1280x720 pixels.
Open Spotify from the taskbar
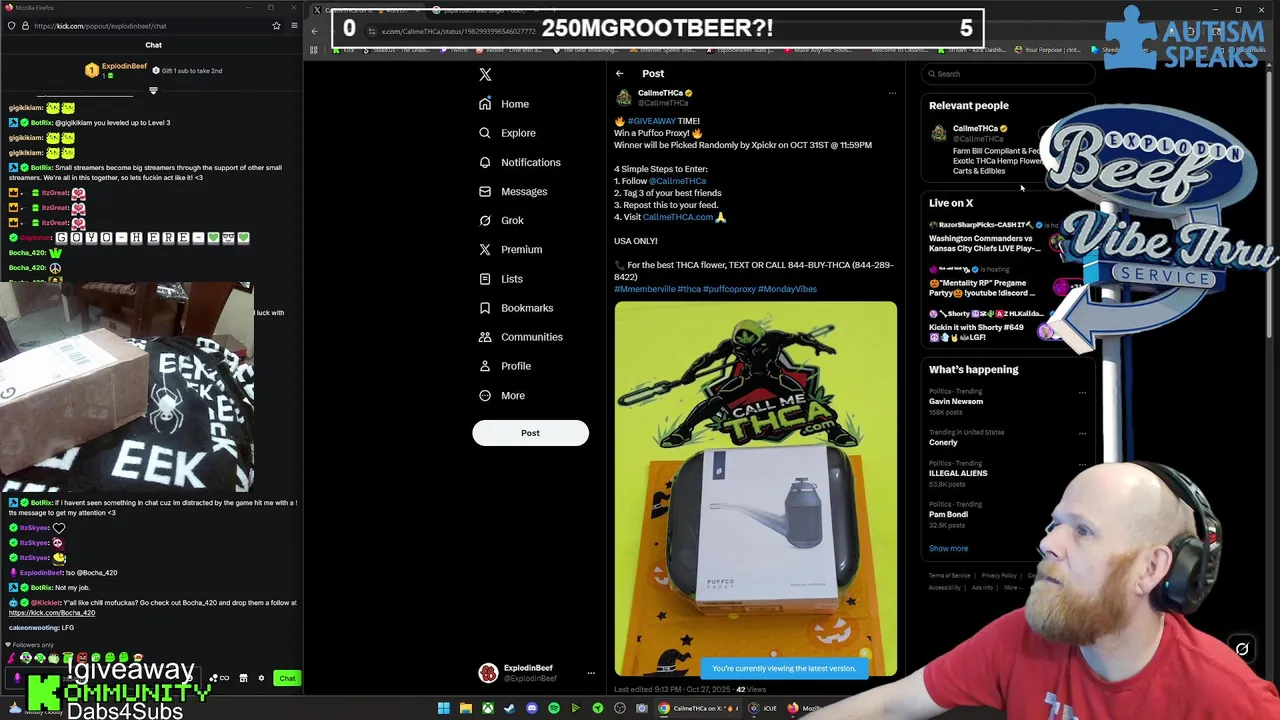click(x=553, y=708)
